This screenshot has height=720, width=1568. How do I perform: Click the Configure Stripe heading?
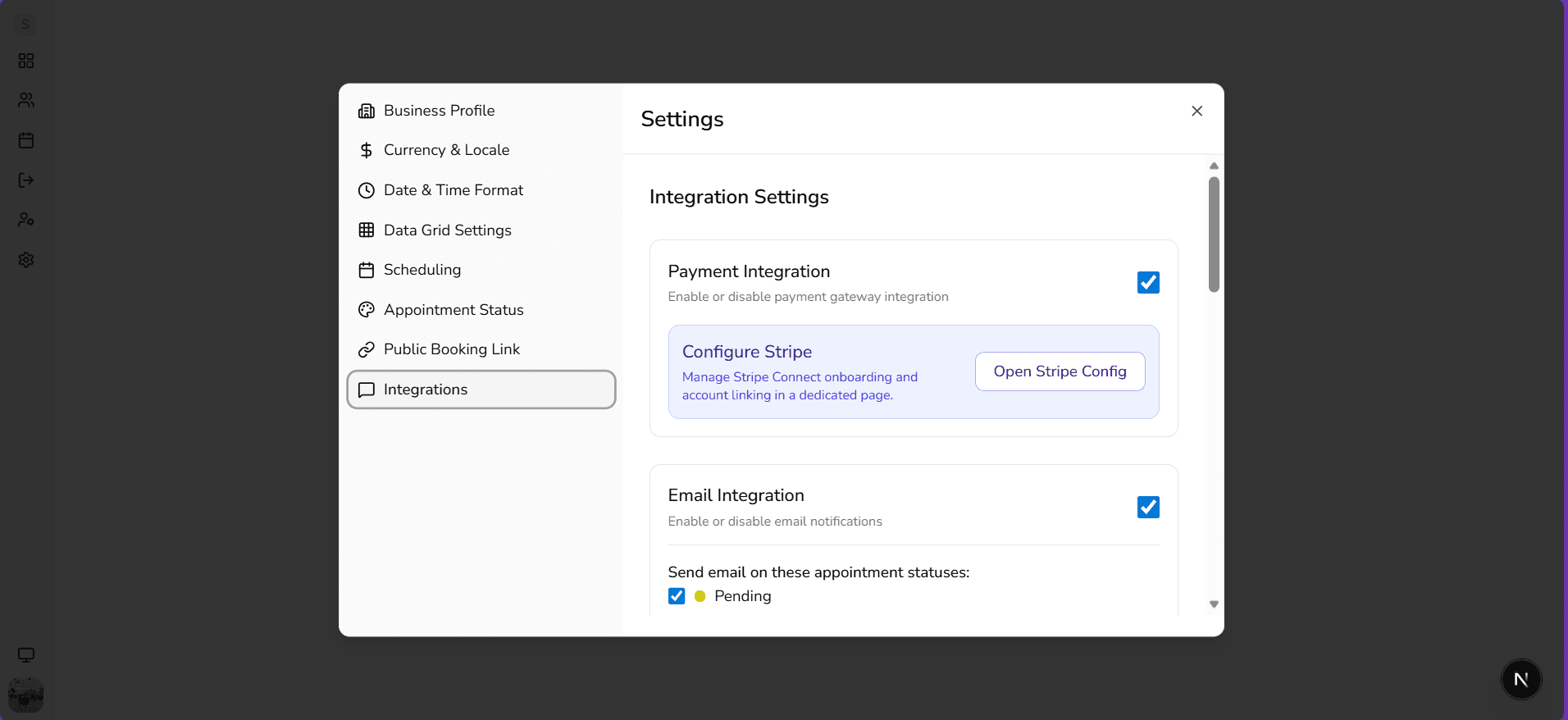(747, 352)
